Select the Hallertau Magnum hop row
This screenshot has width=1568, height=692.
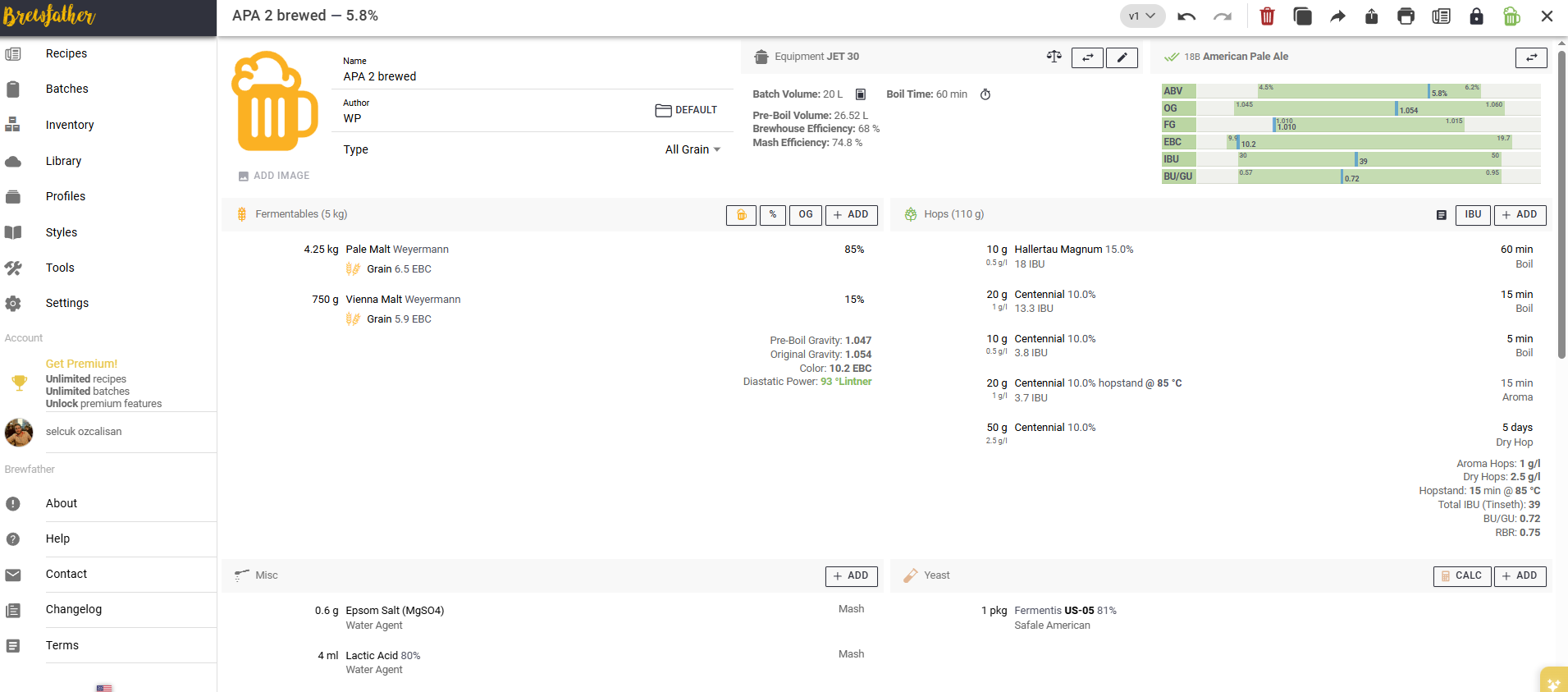pyautogui.click(x=1221, y=256)
